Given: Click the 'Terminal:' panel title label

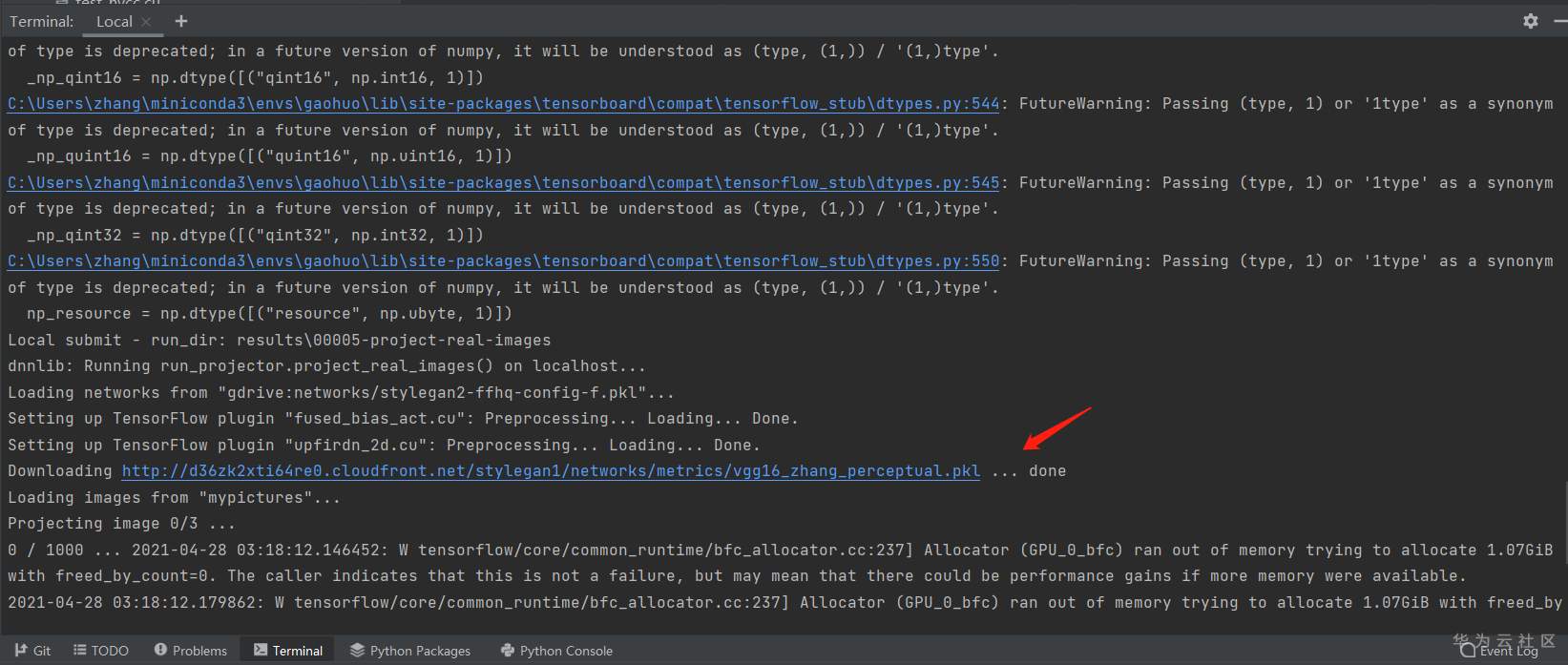Looking at the screenshot, I should [x=42, y=21].
